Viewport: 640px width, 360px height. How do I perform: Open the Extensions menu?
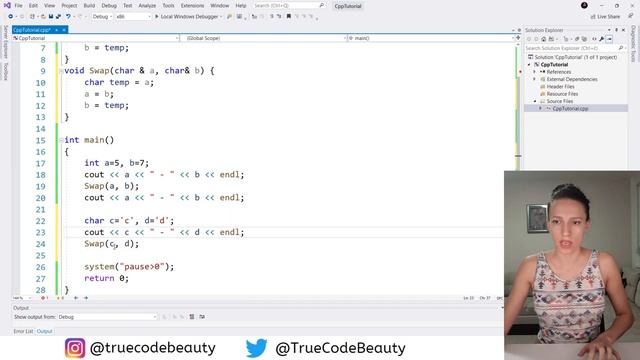click(192, 6)
